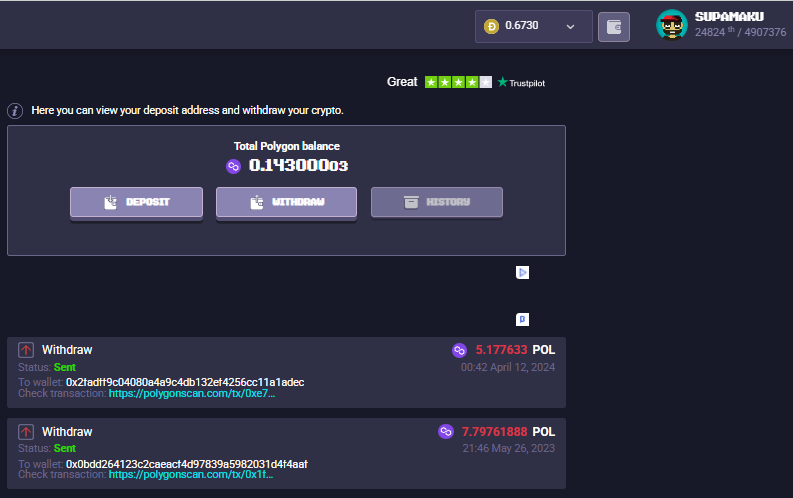This screenshot has width=793, height=498.
Task: Click the Sent status of April 12 withdraw
Action: point(65,367)
